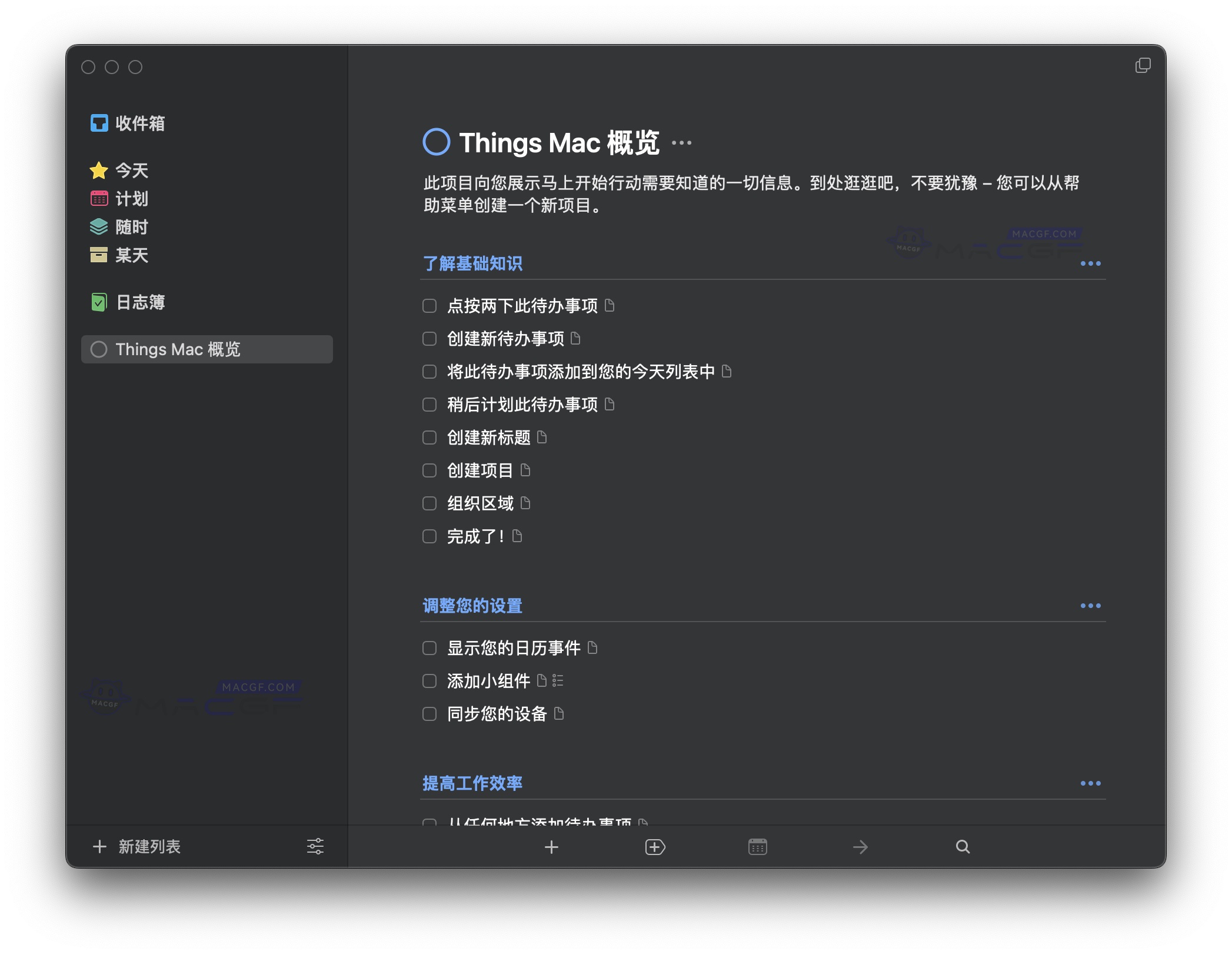Open the 随时 stacked-layers list

(x=132, y=227)
